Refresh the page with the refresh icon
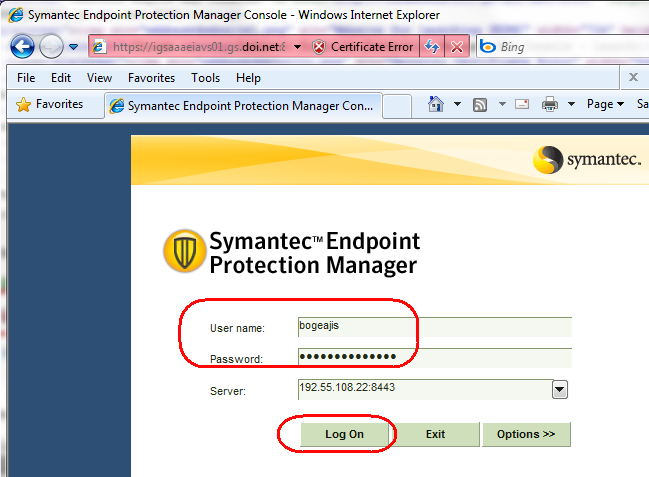The width and height of the screenshot is (649, 477). 432,46
